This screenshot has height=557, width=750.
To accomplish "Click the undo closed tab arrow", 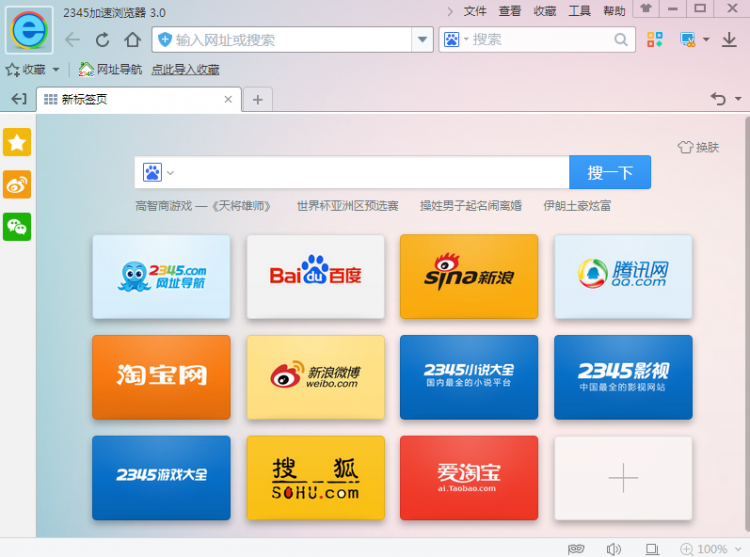I will point(718,99).
